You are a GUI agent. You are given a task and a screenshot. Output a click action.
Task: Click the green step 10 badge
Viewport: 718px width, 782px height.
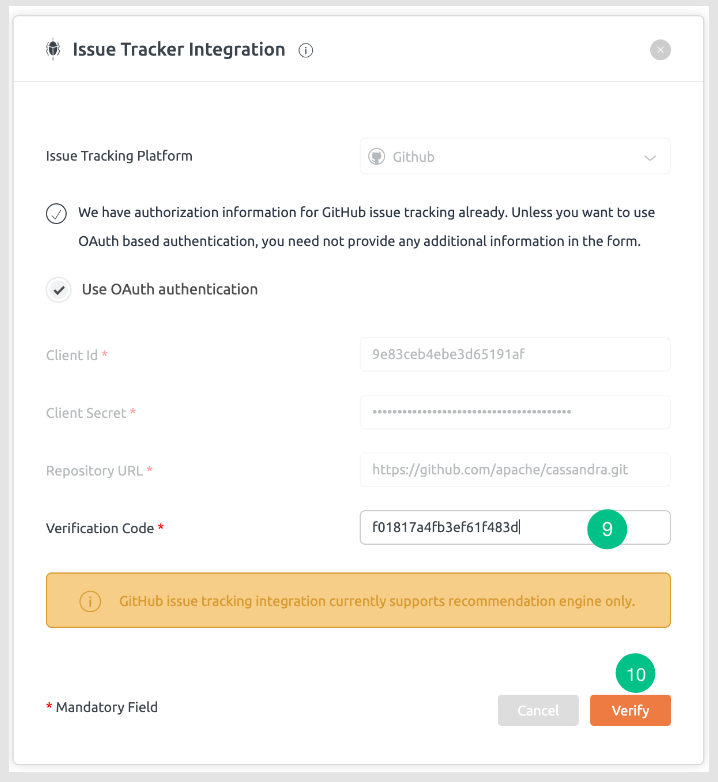(x=635, y=673)
